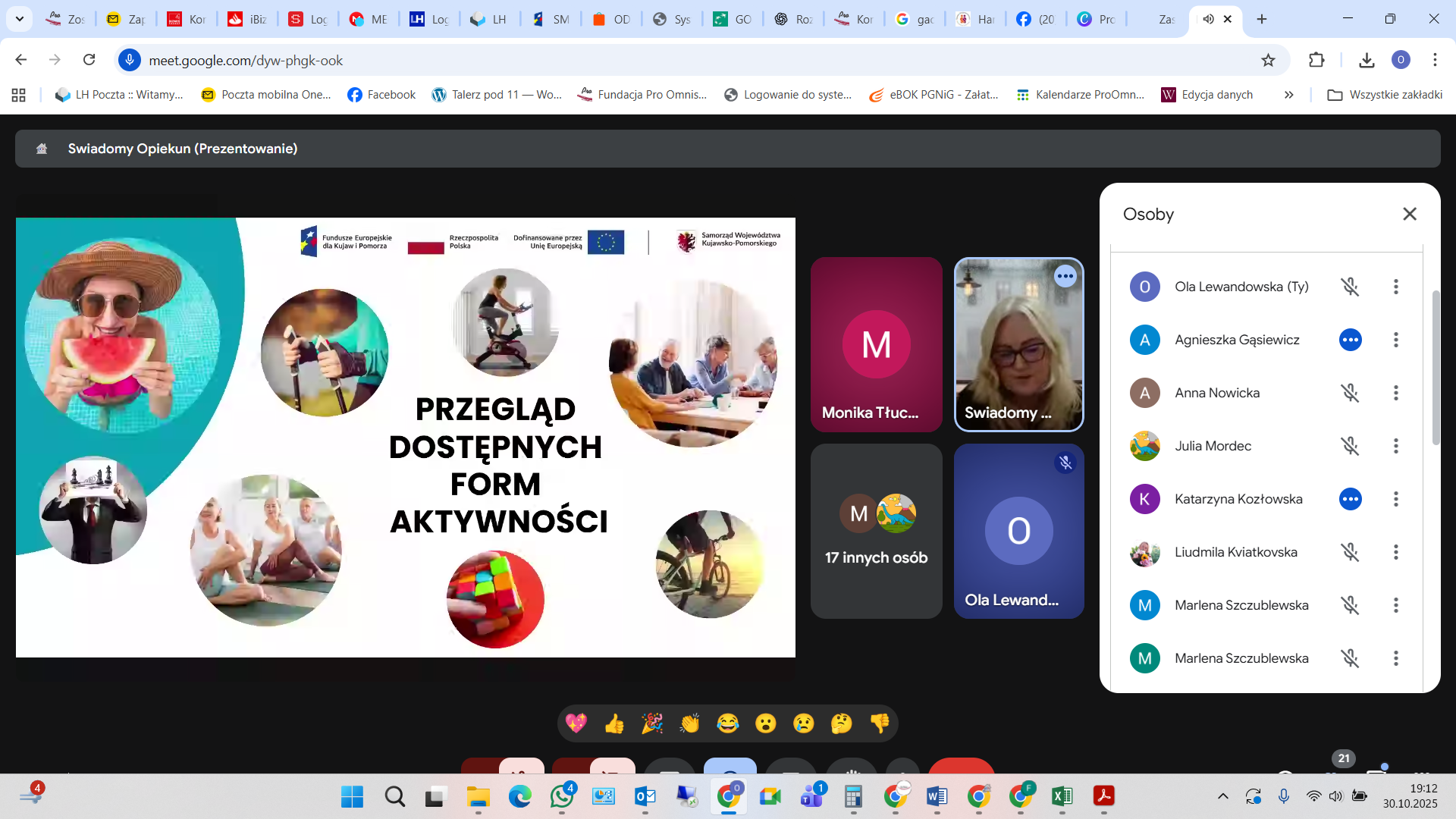The height and width of the screenshot is (819, 1456).
Task: Open the Facebook bookmark
Action: (381, 95)
